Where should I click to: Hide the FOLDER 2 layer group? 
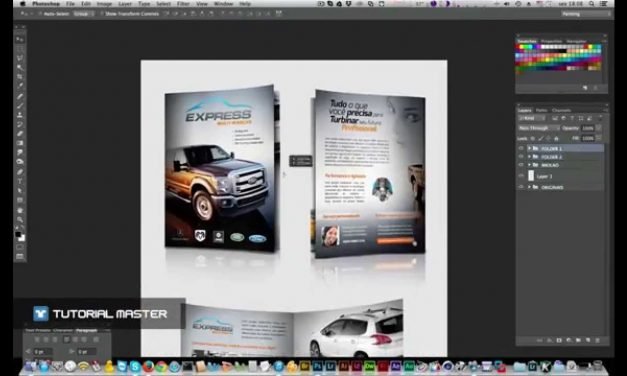click(x=521, y=156)
